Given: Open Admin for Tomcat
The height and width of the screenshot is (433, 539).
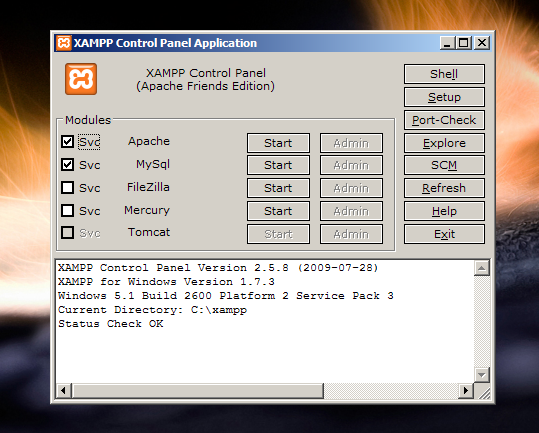Looking at the screenshot, I should [x=351, y=234].
